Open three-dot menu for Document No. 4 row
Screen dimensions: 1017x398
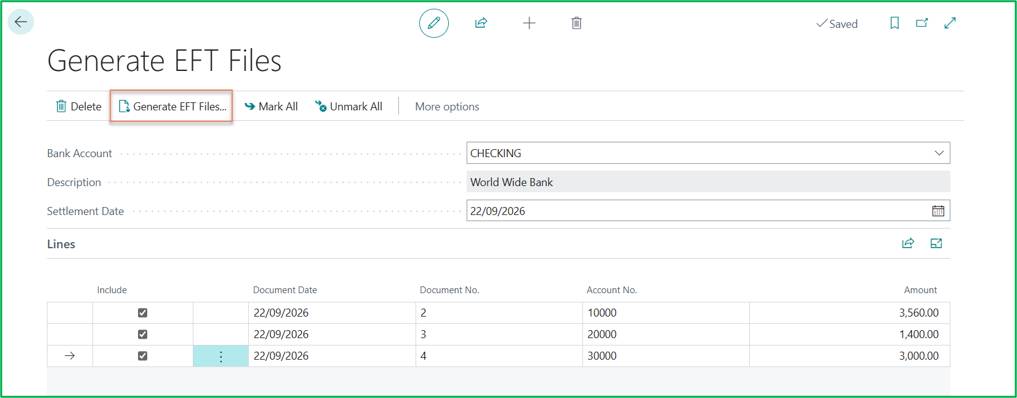pos(221,357)
